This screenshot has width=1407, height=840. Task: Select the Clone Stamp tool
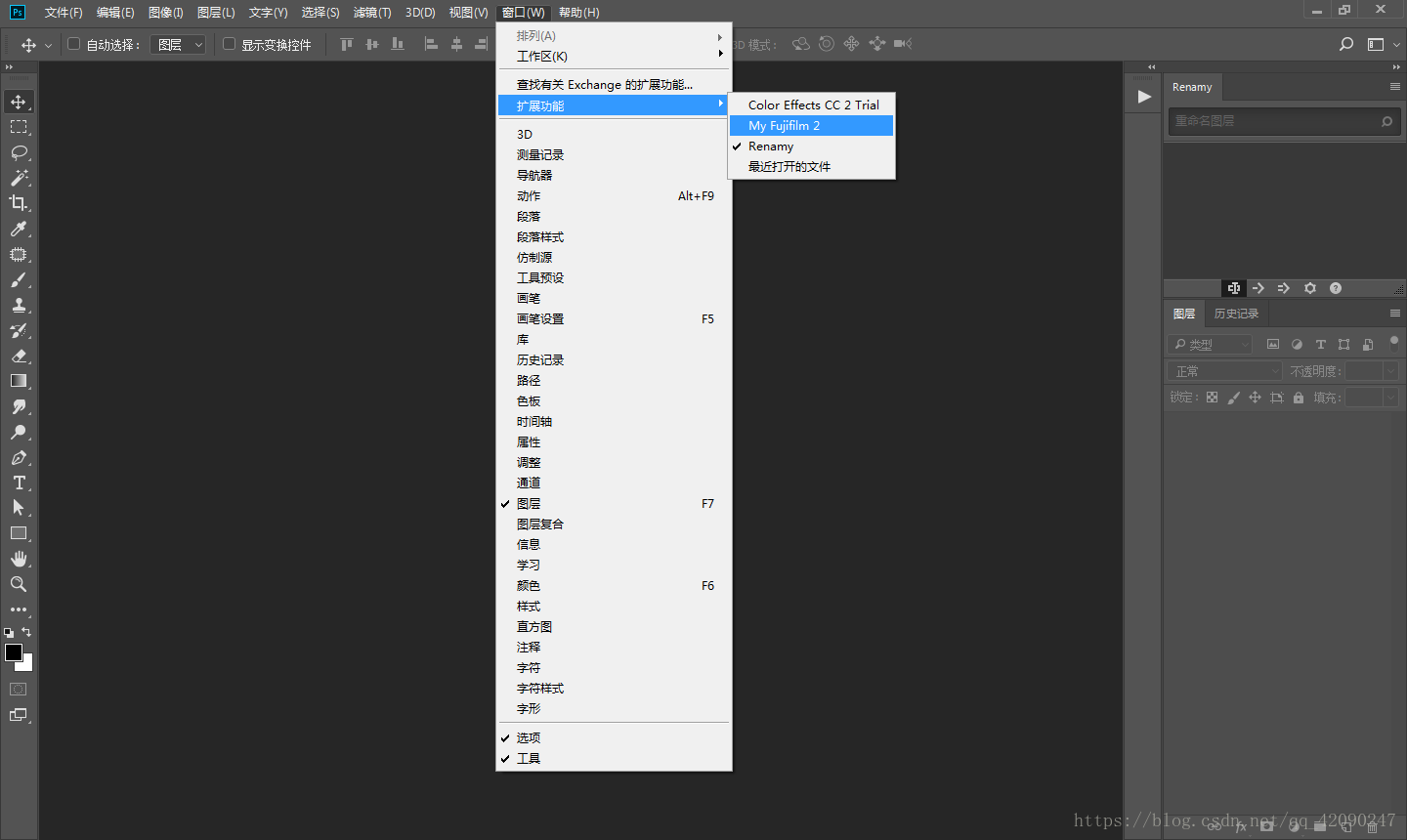pyautogui.click(x=19, y=305)
